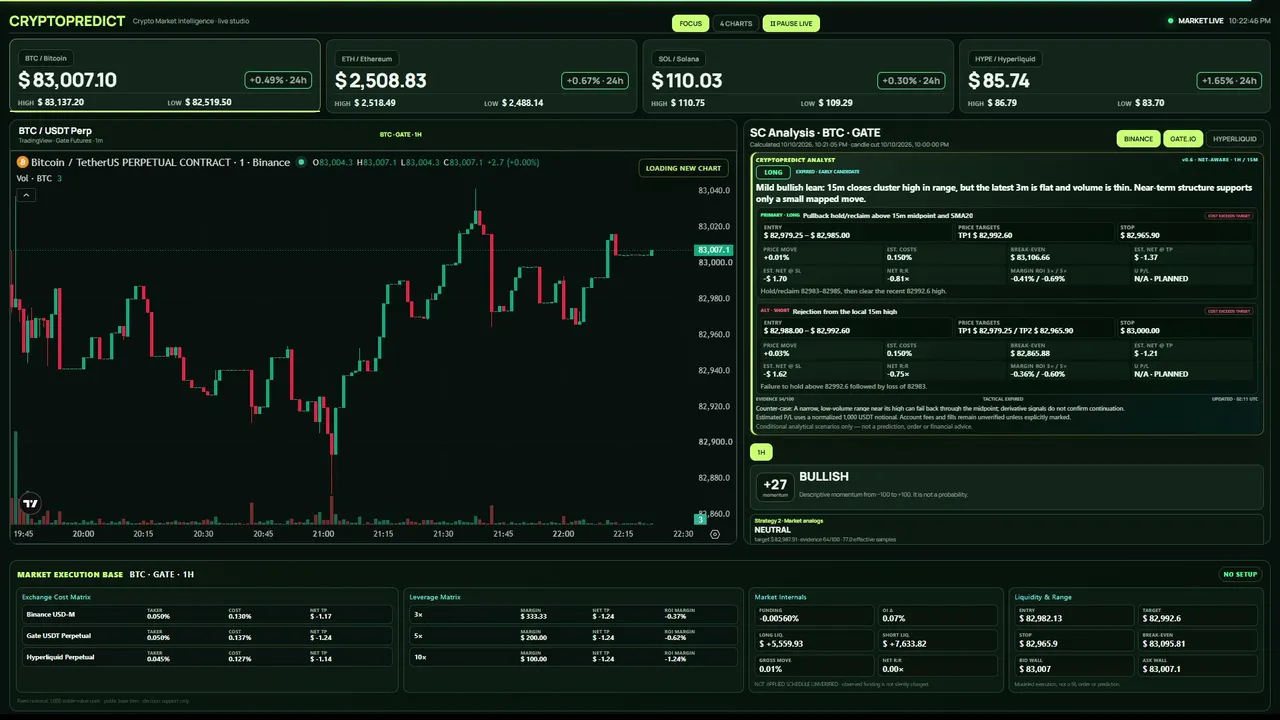Collapse the chart legend with the chevron button

pyautogui.click(x=27, y=195)
